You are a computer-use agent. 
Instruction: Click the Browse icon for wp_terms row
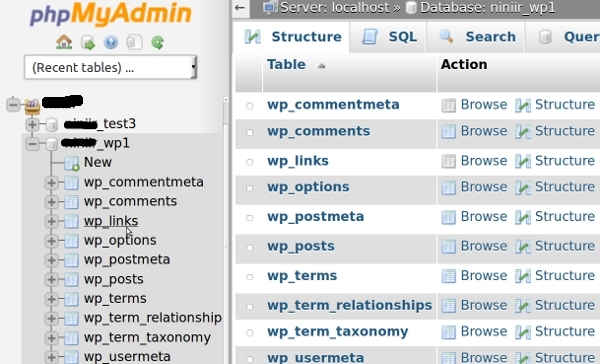pos(448,276)
